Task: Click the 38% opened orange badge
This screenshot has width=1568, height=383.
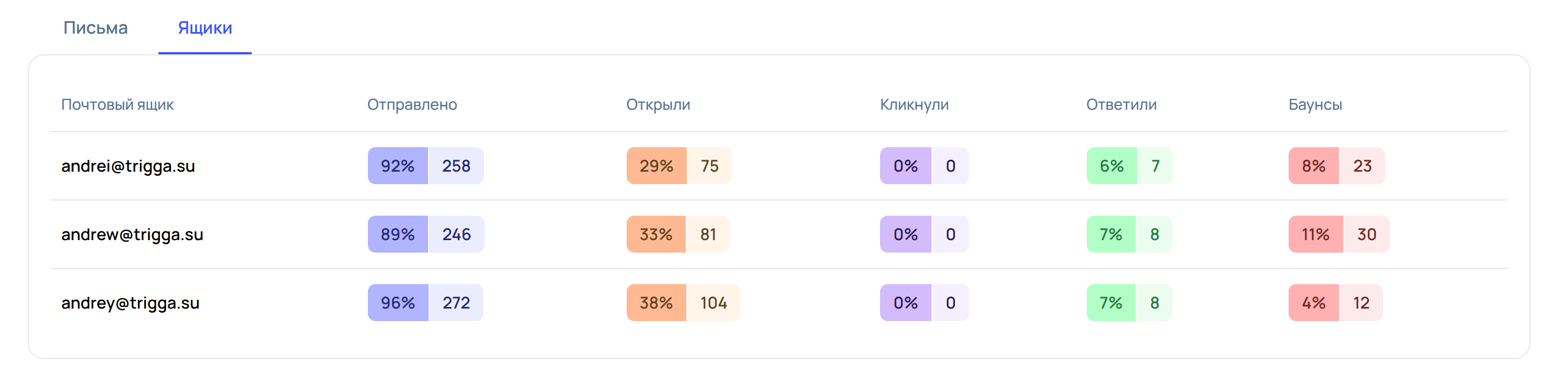Action: pos(656,303)
